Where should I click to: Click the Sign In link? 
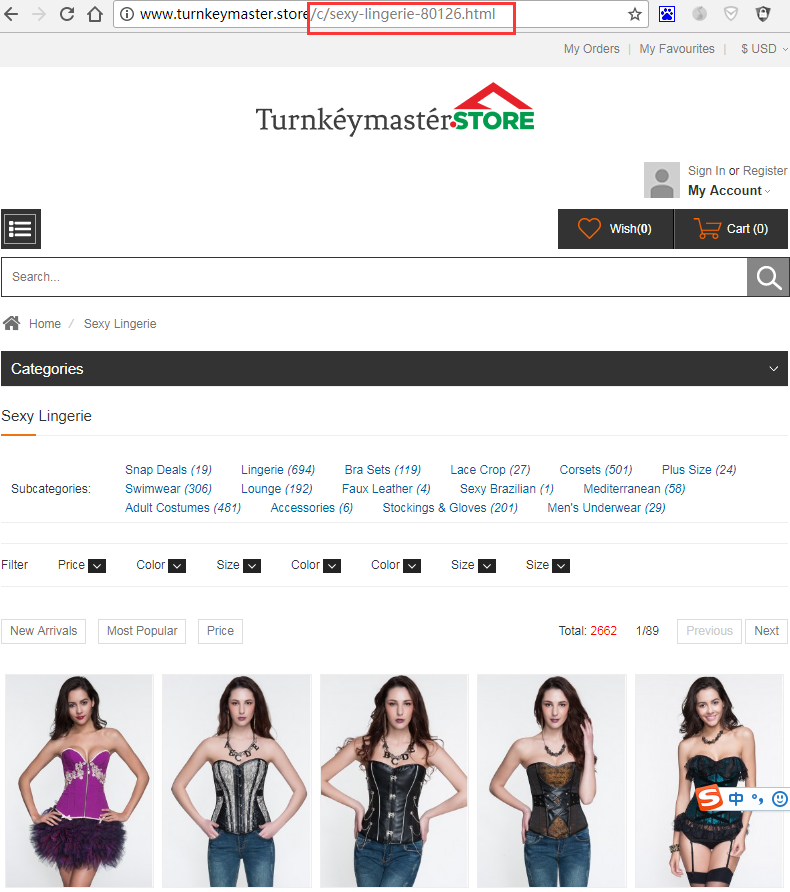[706, 171]
